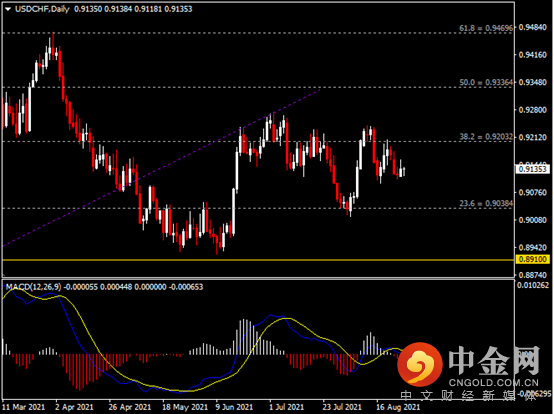Click the 0.90080 price axis label
The image size is (554, 414).
click(x=532, y=220)
